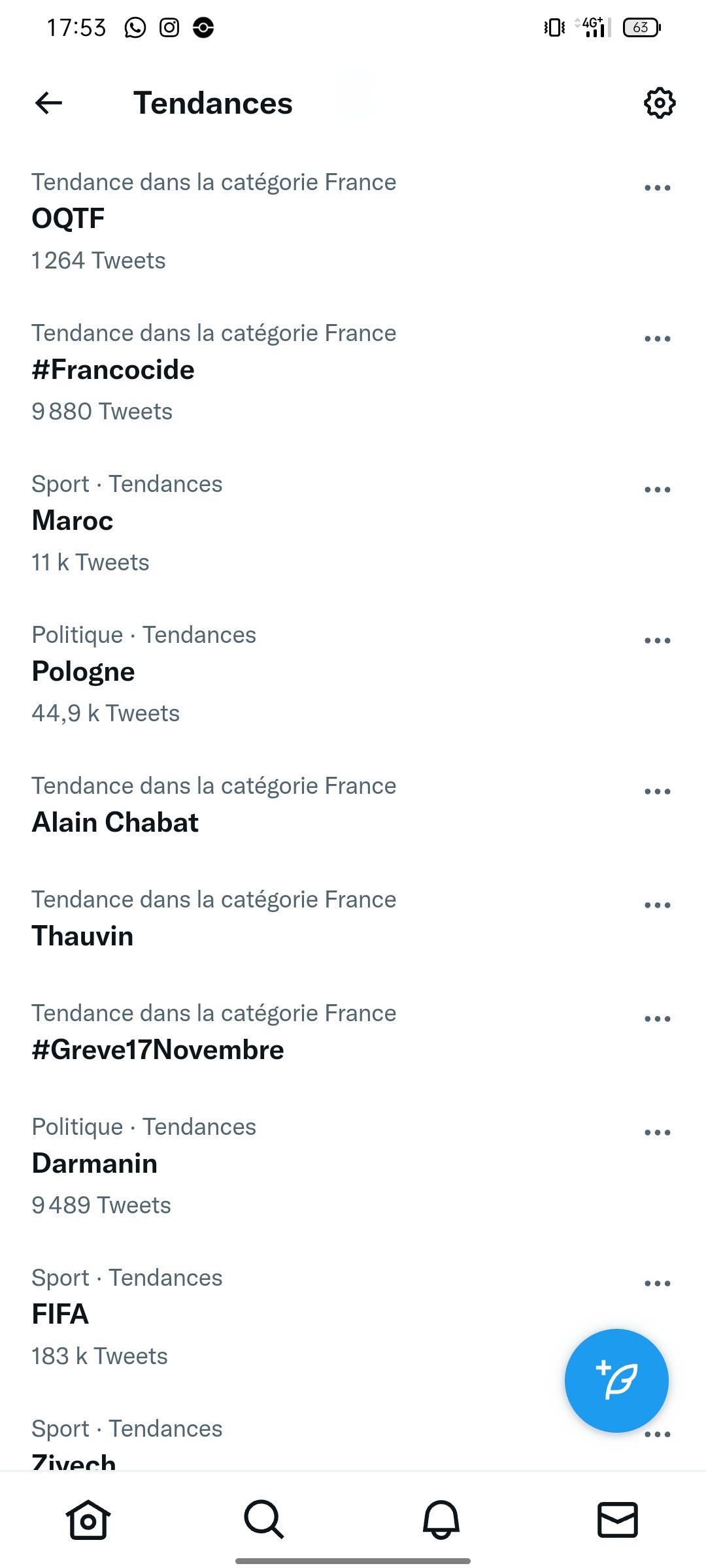
Task: Open the Search tab icon
Action: pos(264,1520)
